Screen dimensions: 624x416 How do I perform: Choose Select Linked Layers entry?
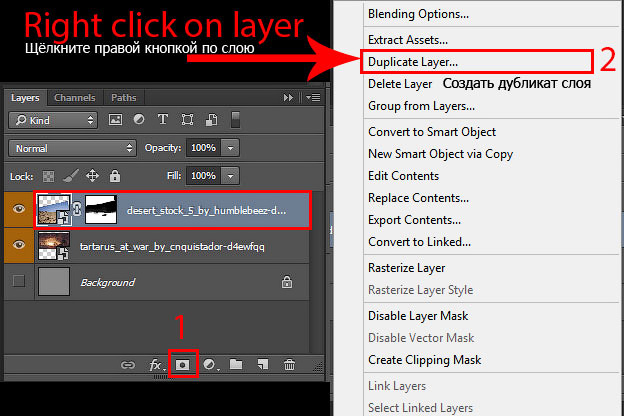click(x=420, y=408)
